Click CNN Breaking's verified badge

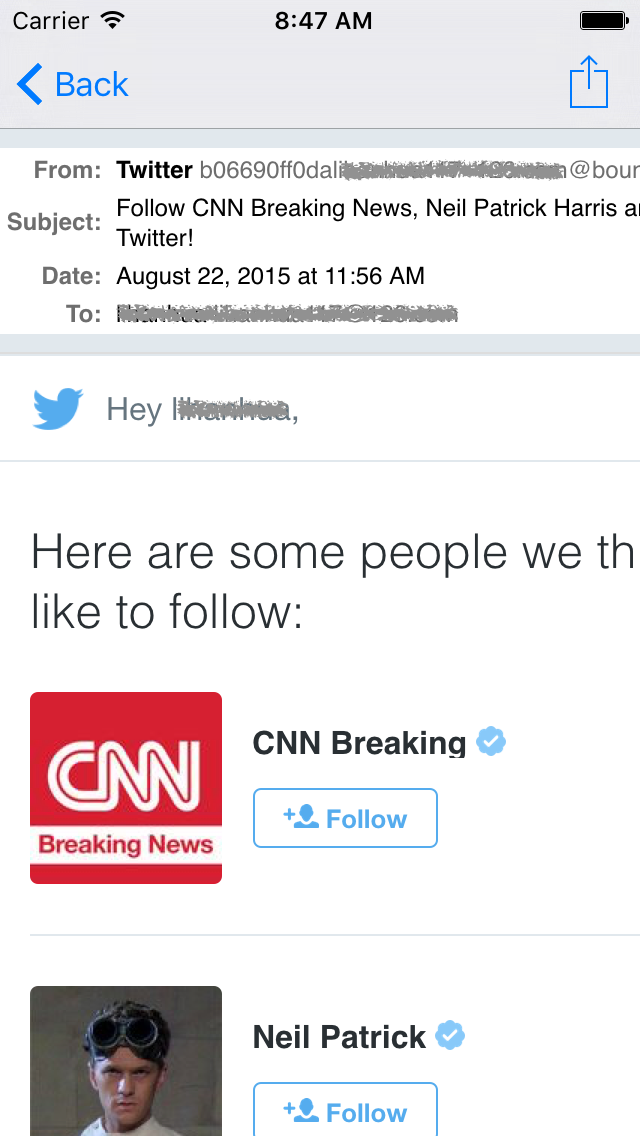coord(491,742)
